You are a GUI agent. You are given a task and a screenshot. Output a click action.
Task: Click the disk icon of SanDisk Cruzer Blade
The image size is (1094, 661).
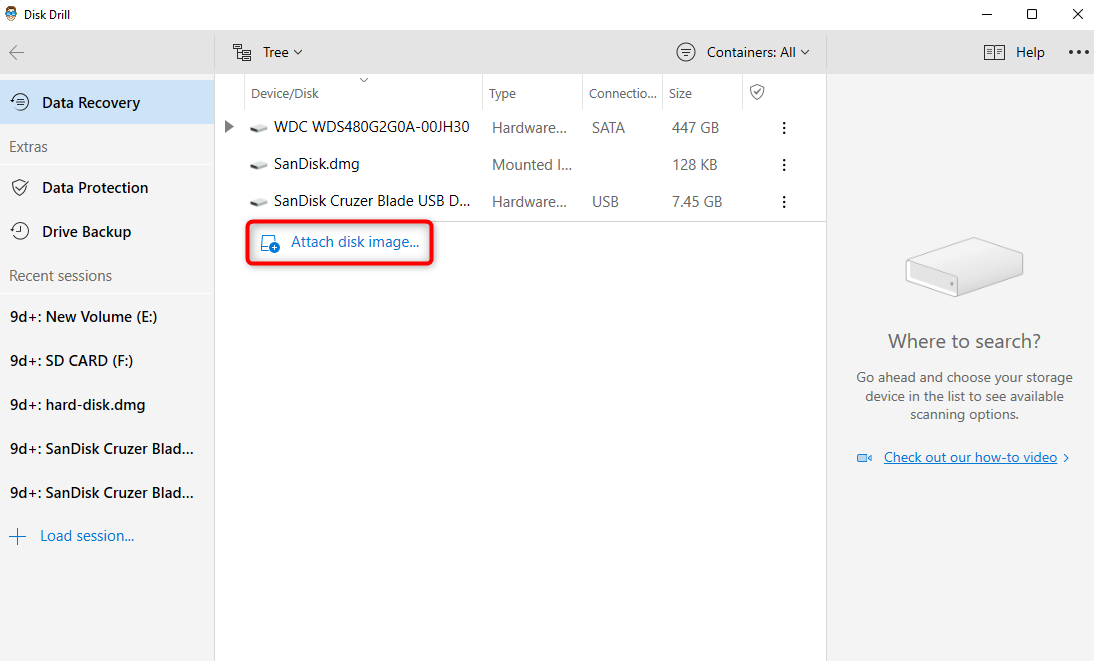click(x=259, y=202)
